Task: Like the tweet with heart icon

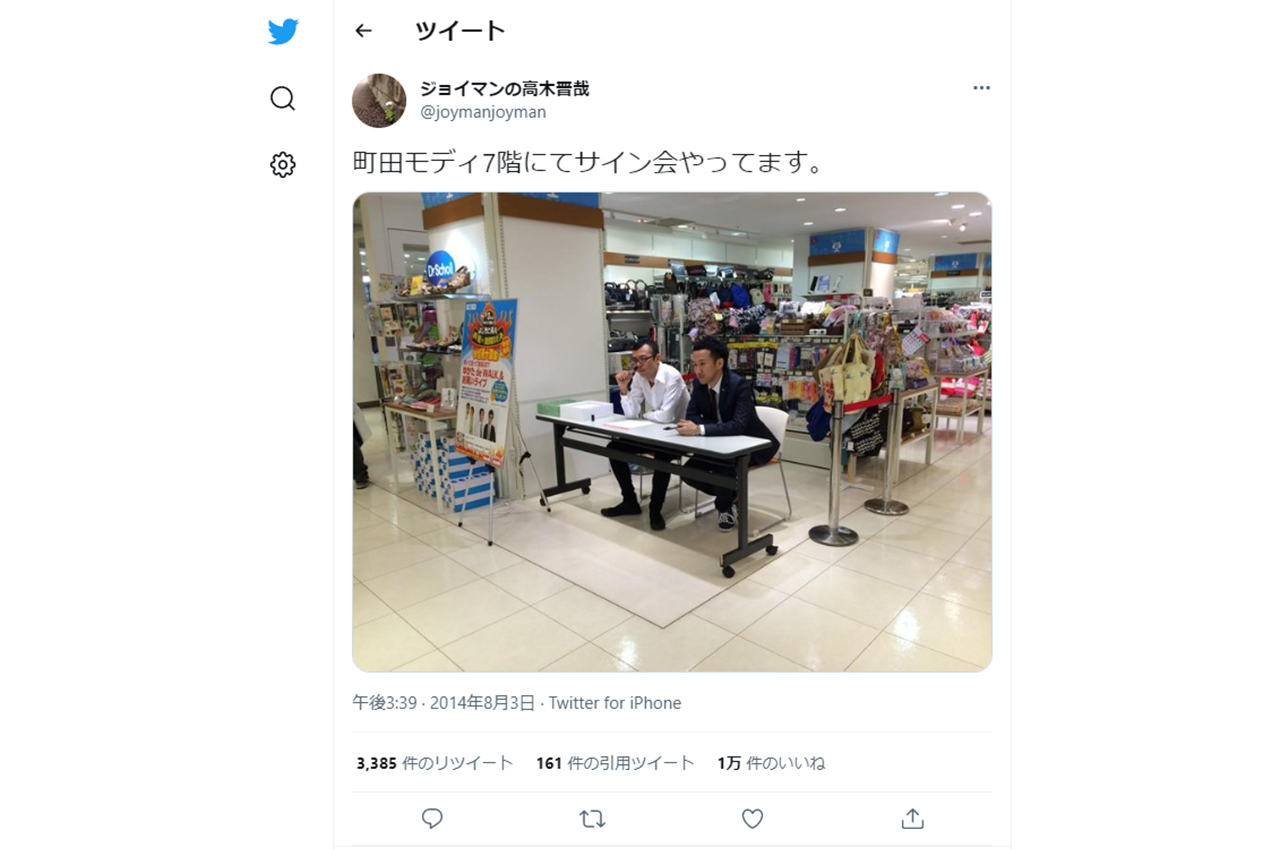Action: 752,819
